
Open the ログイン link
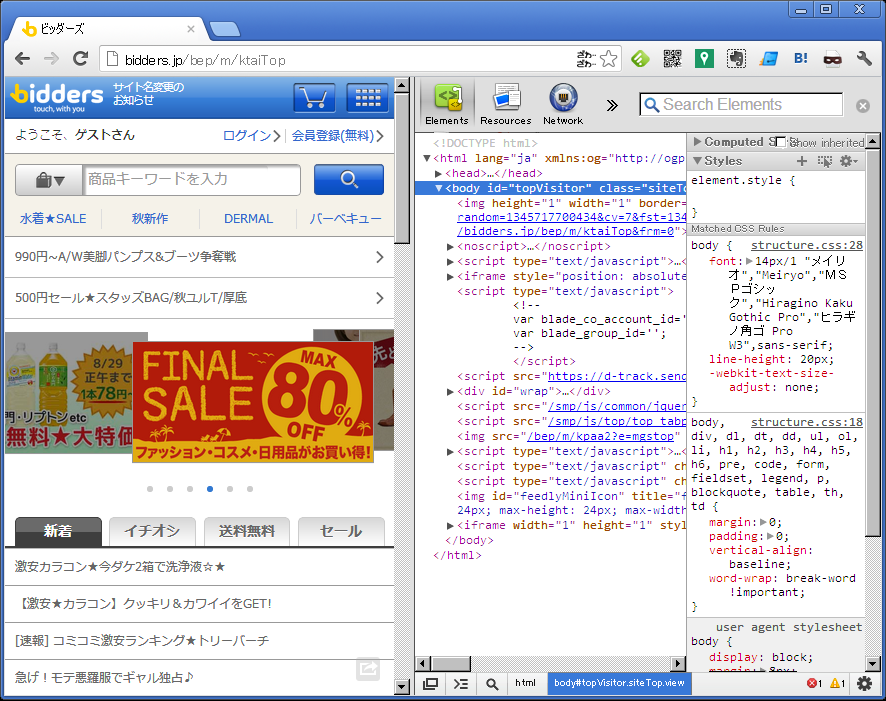click(251, 136)
